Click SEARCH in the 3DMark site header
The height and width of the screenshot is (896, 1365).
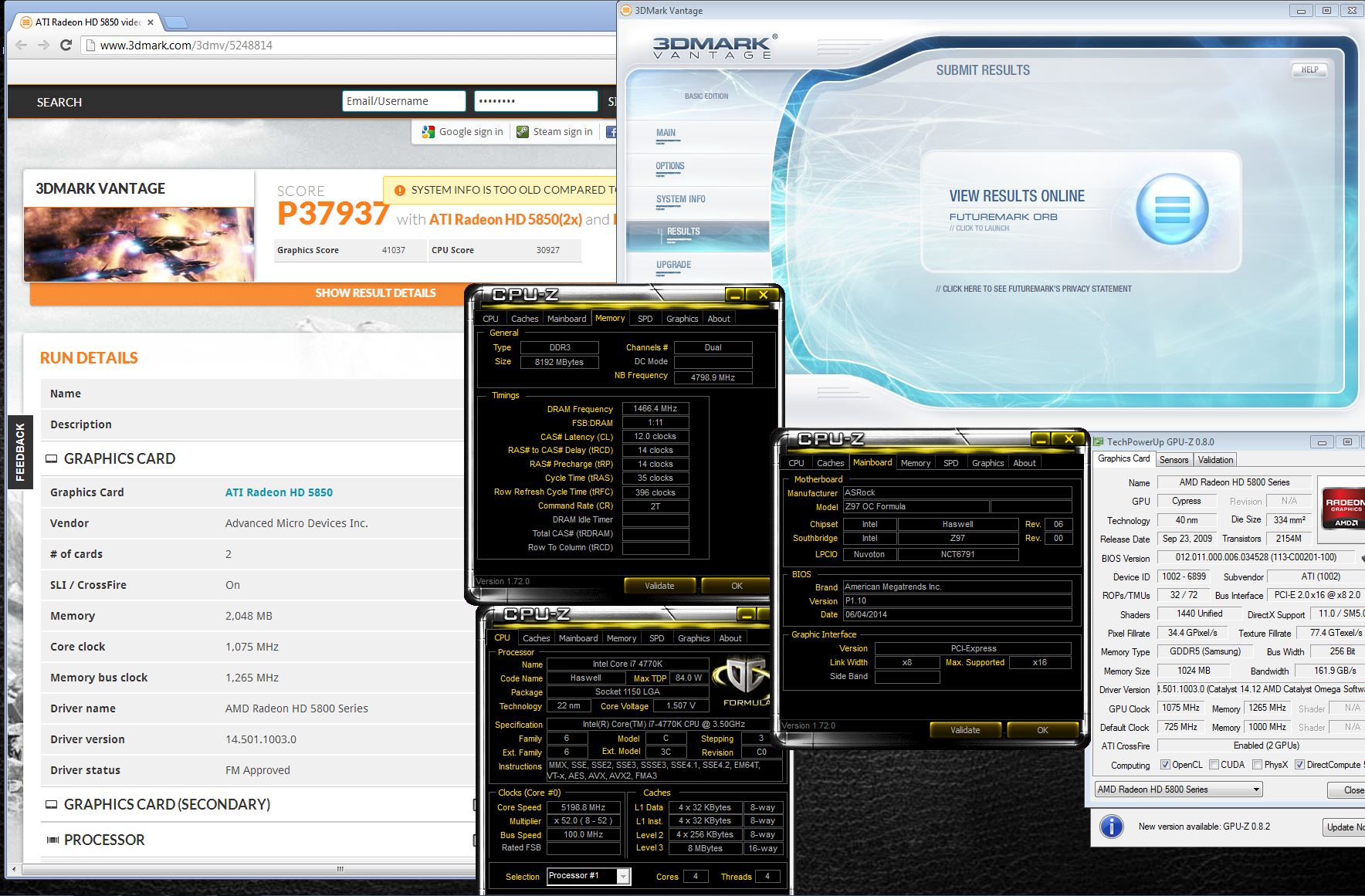tap(59, 102)
